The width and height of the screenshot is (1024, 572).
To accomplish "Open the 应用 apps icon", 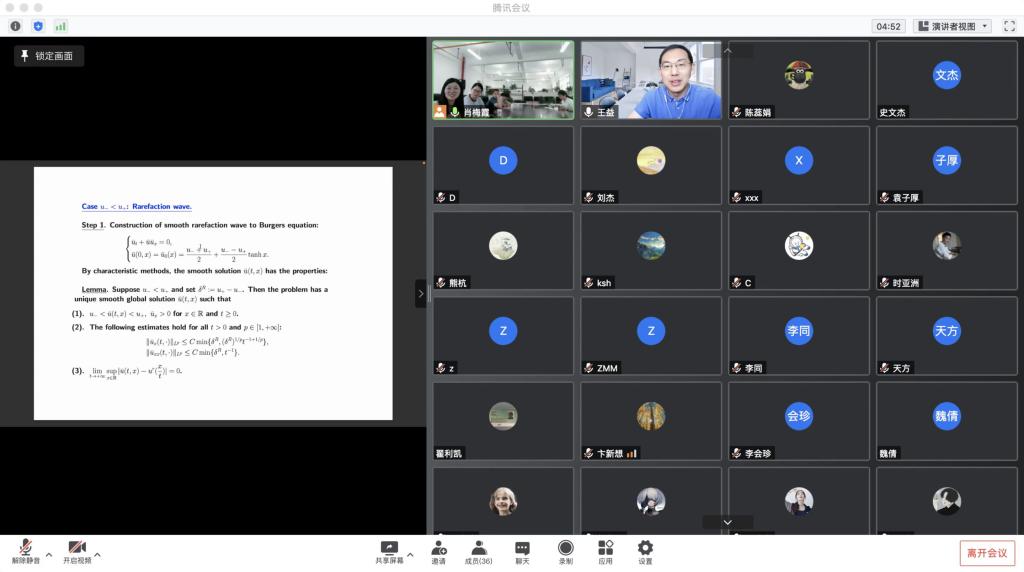I will [605, 551].
